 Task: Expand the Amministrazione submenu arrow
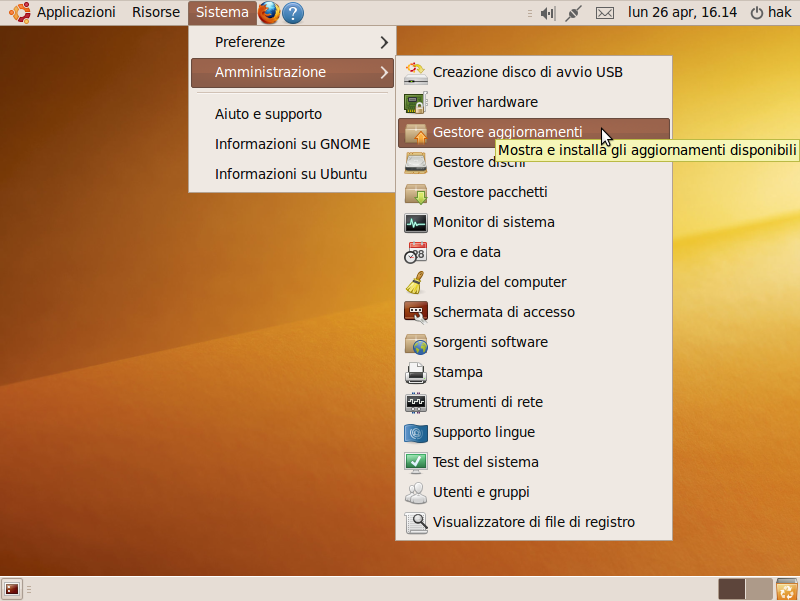click(384, 73)
